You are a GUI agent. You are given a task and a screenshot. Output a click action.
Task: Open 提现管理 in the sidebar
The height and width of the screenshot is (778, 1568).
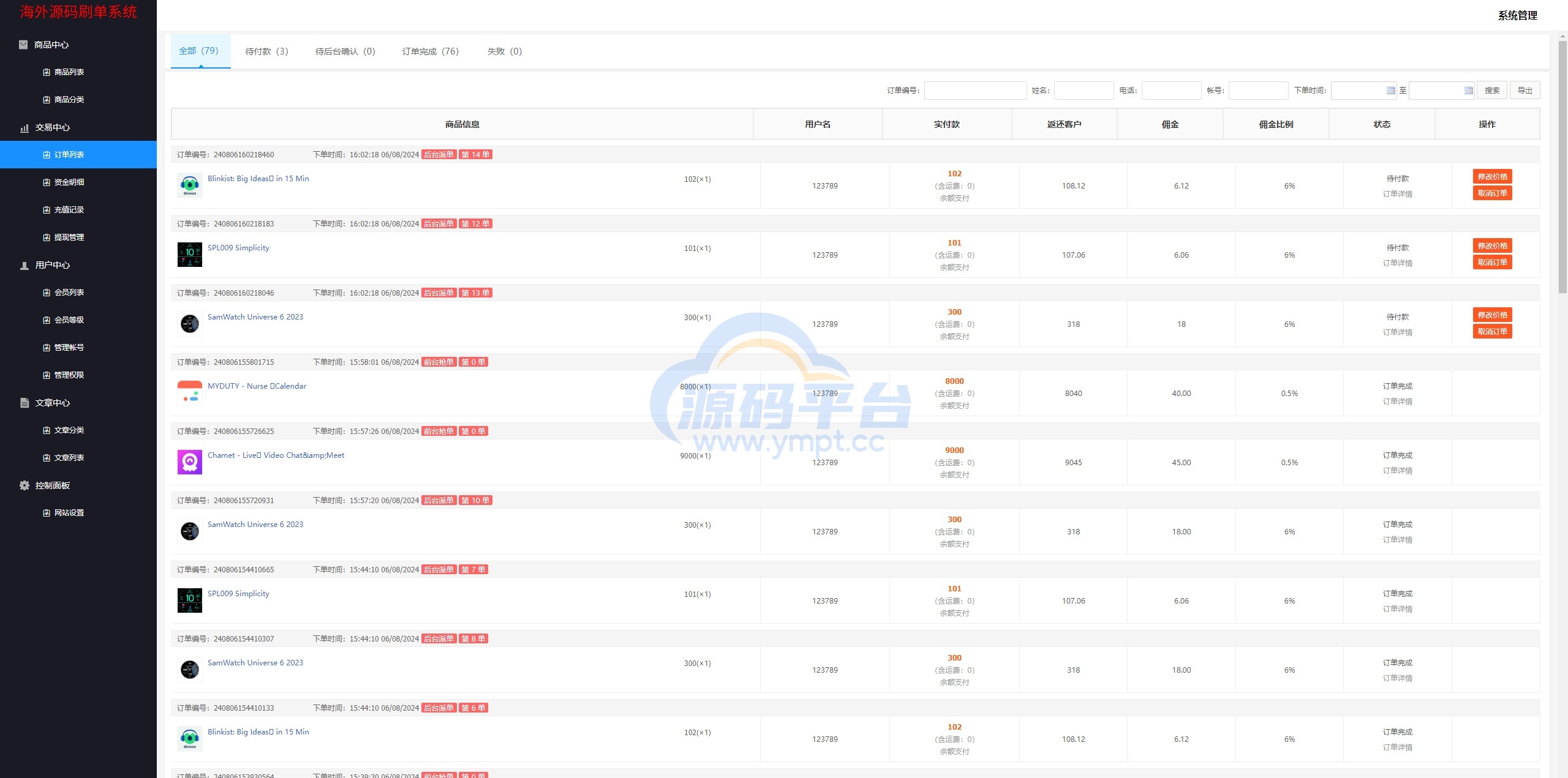point(69,238)
